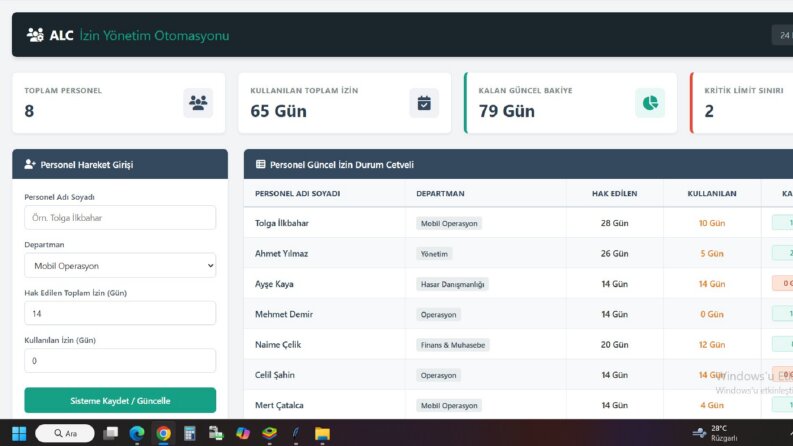Click the weather widget showing 28°C
The width and height of the screenshot is (793, 446).
point(715,433)
